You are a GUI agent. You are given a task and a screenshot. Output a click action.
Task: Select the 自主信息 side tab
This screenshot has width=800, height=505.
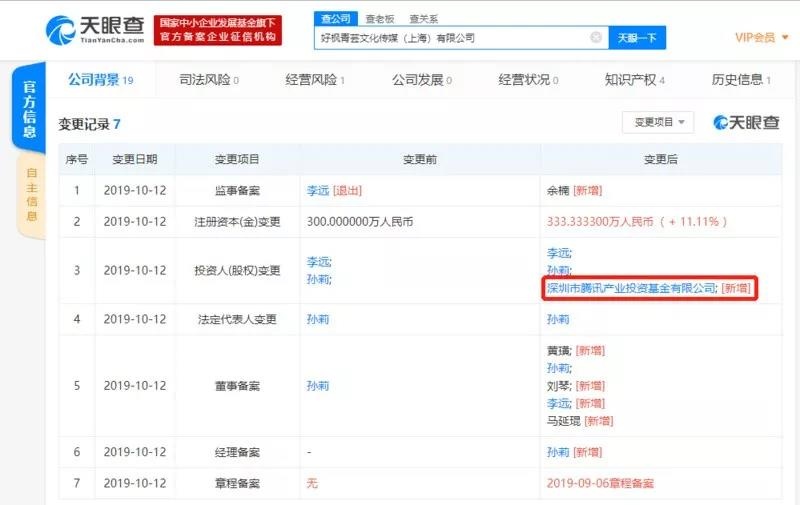(x=30, y=196)
